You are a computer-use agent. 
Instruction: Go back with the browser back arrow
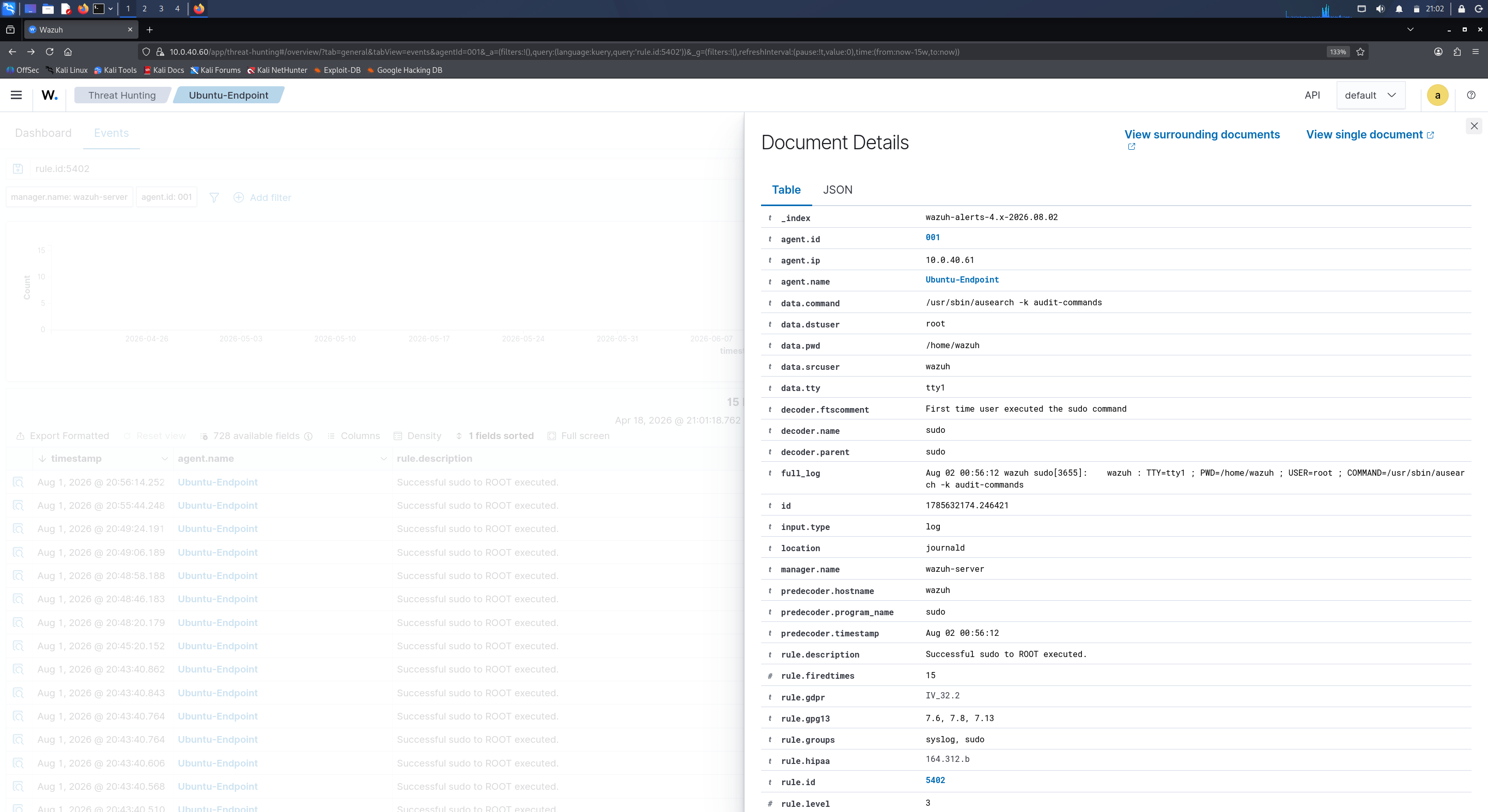point(12,52)
